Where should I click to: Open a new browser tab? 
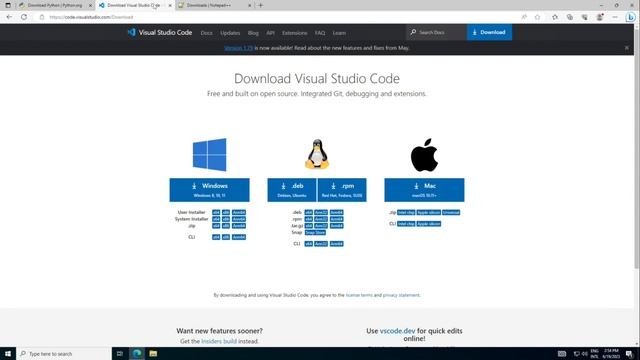[x=260, y=5]
